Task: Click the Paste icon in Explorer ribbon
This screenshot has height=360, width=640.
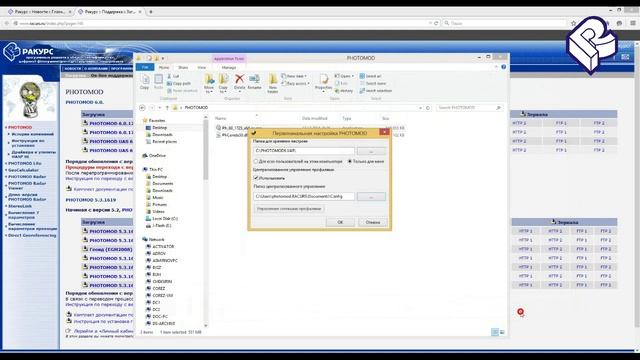Action: point(158,82)
